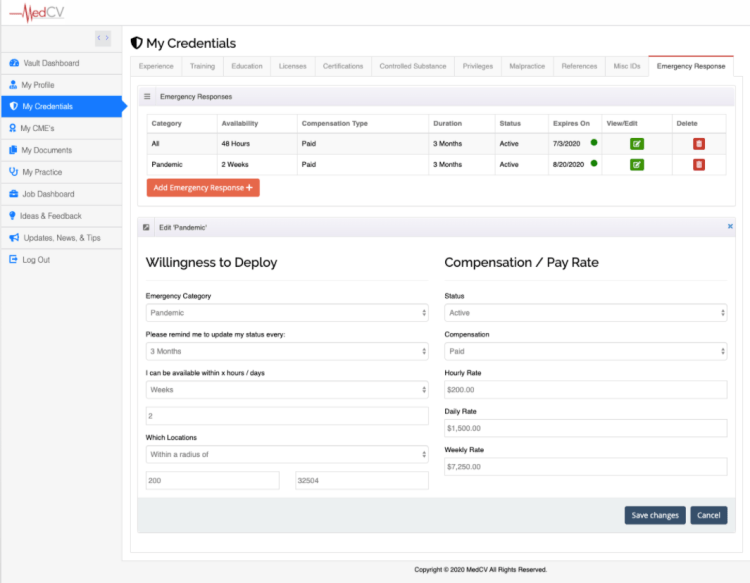Click green status dot beside 8/20/2020
The image size is (750, 583).
[x=594, y=164]
